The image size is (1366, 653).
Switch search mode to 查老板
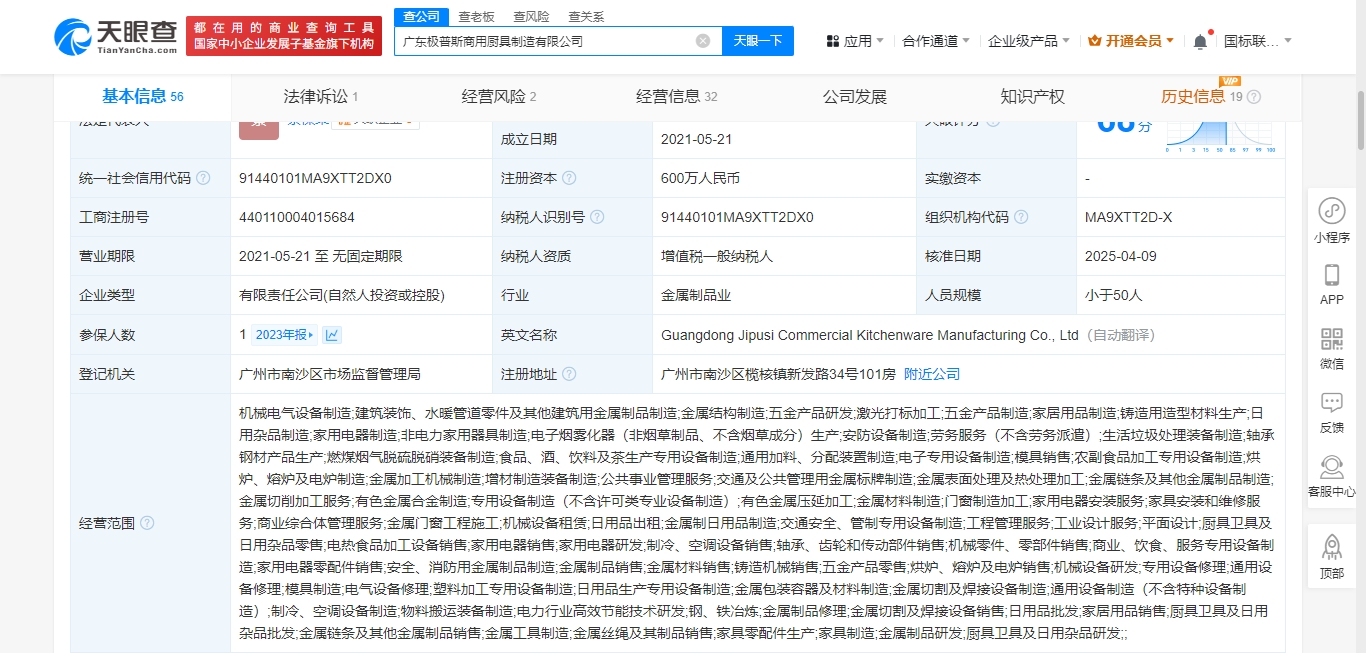476,17
